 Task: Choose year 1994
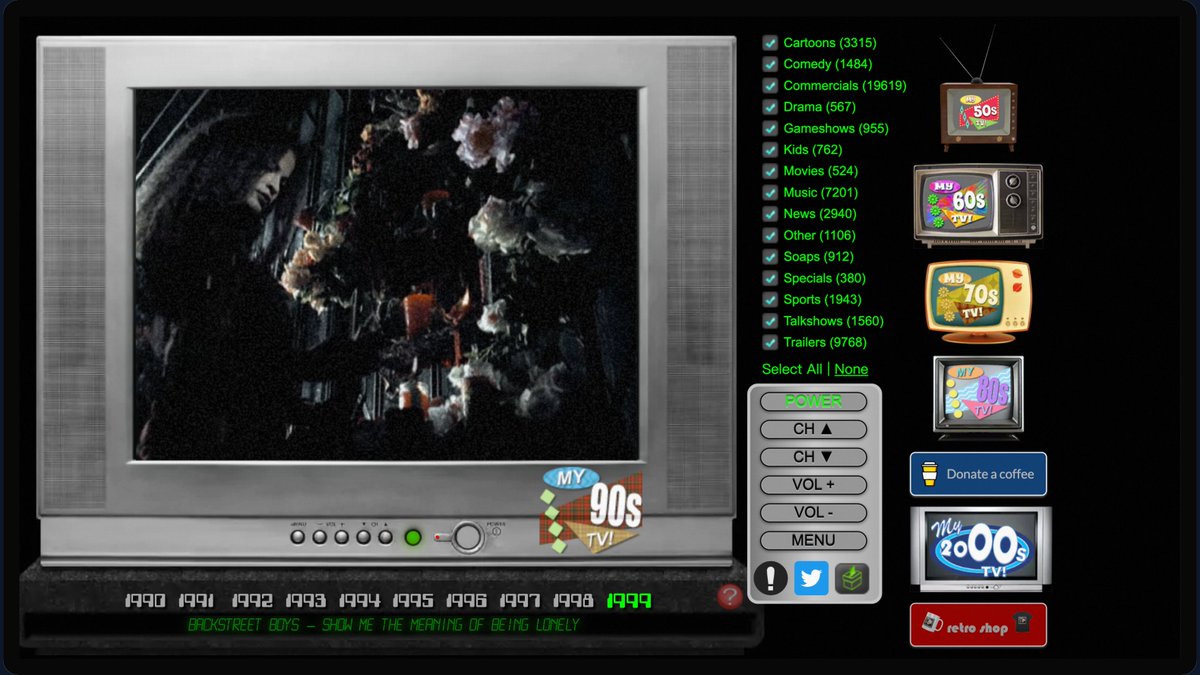point(359,601)
